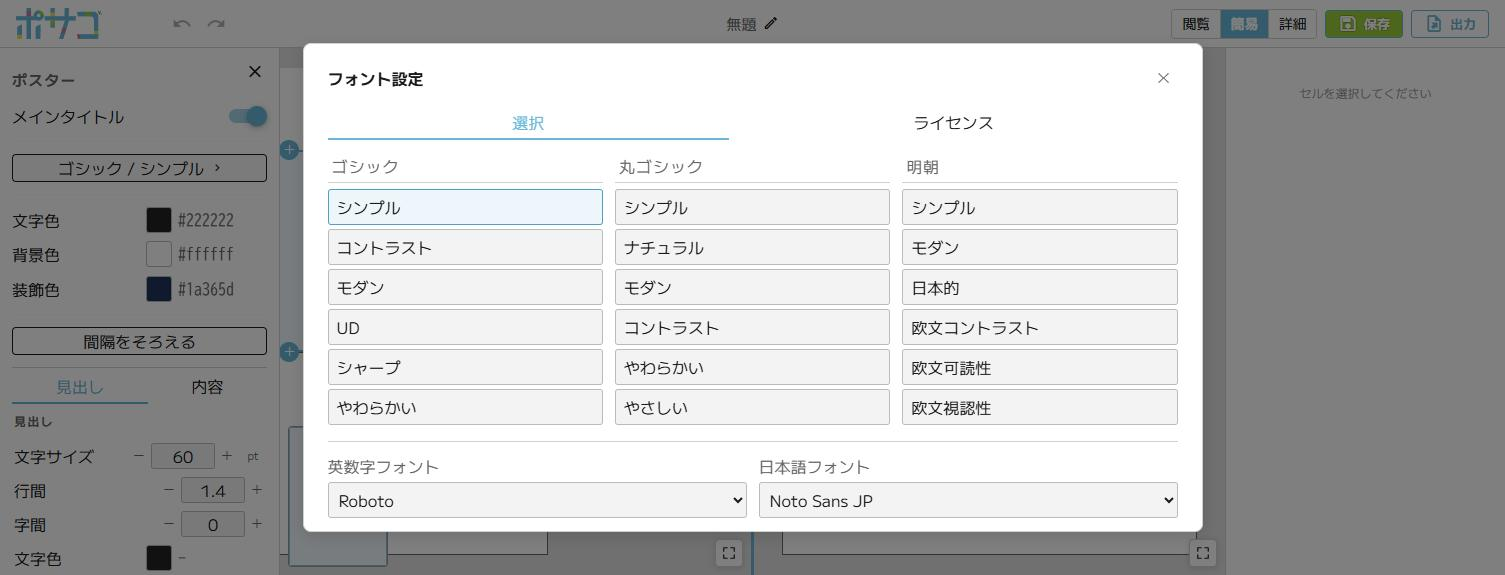
Task: Select the シャープ font option
Action: pos(465,367)
